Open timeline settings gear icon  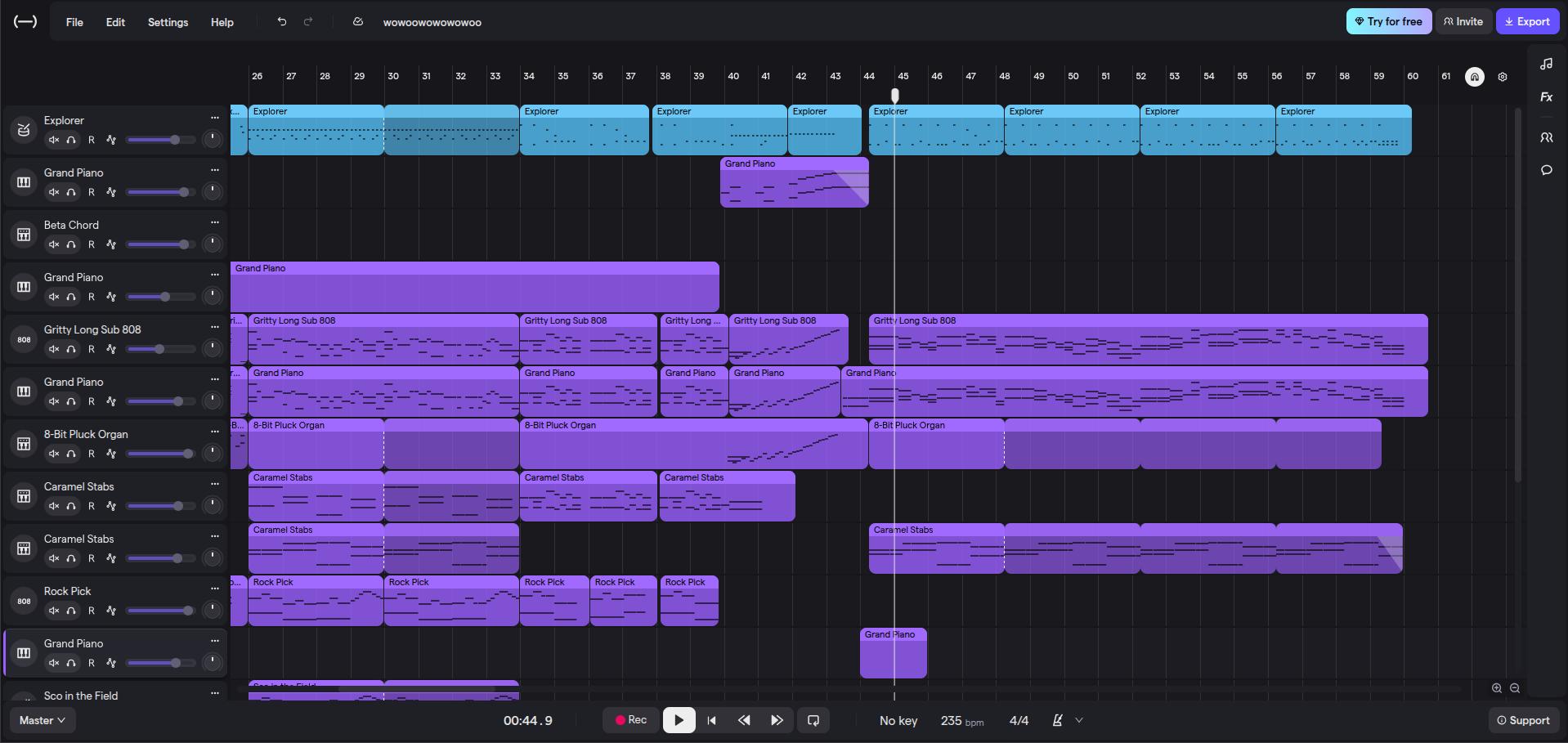tap(1502, 77)
